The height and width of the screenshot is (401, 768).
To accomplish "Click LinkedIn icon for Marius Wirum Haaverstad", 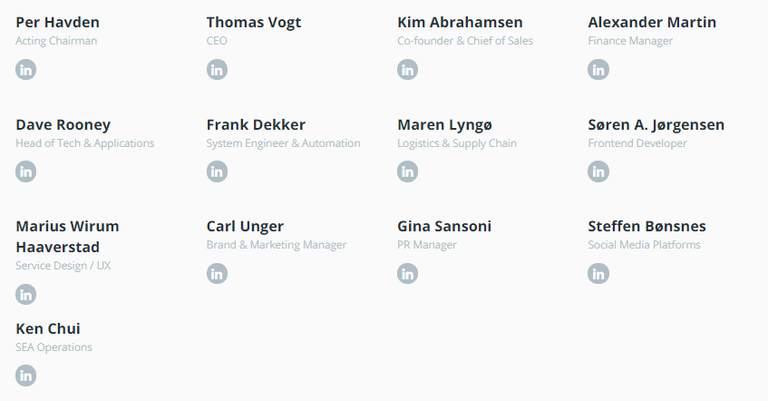I will (26, 294).
